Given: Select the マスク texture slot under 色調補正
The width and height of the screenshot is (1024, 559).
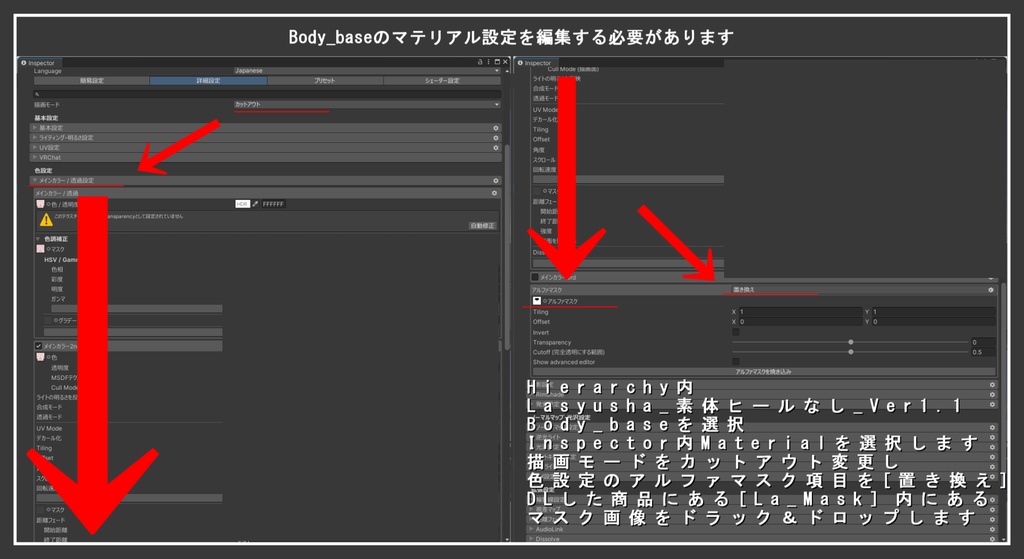Looking at the screenshot, I should pyautogui.click(x=40, y=249).
